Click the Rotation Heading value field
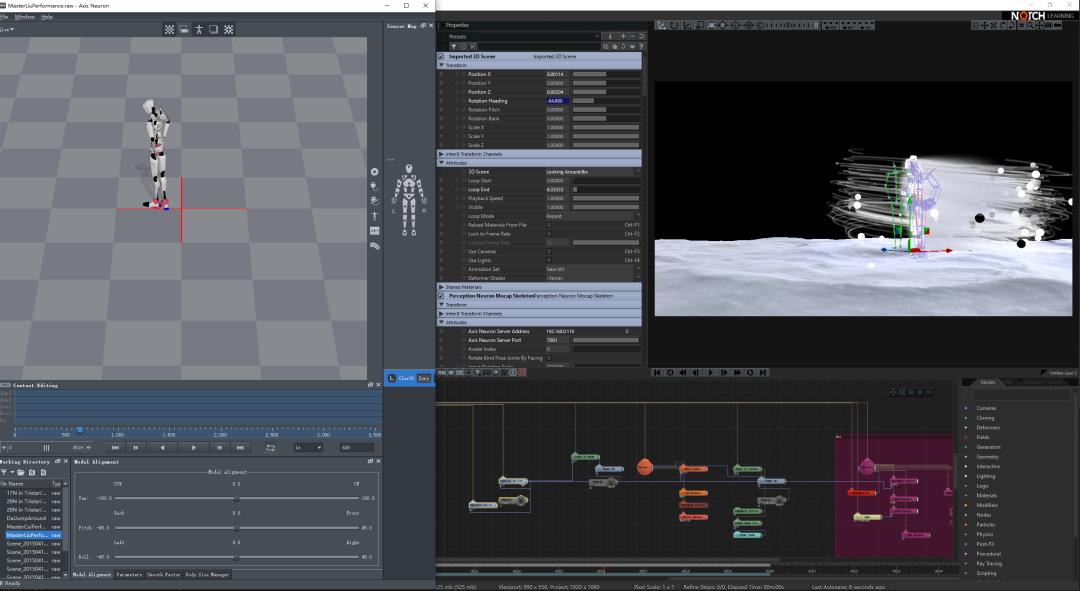Viewport: 1080px width, 591px height. coord(558,101)
